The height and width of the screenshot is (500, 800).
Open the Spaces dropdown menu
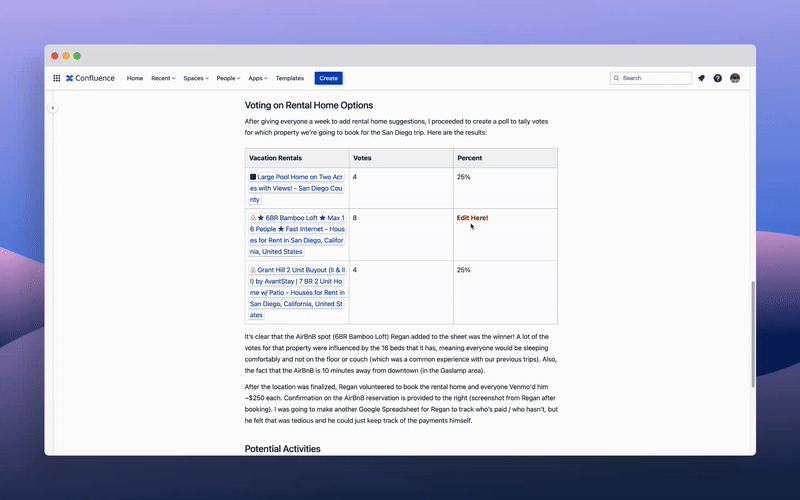coord(196,78)
